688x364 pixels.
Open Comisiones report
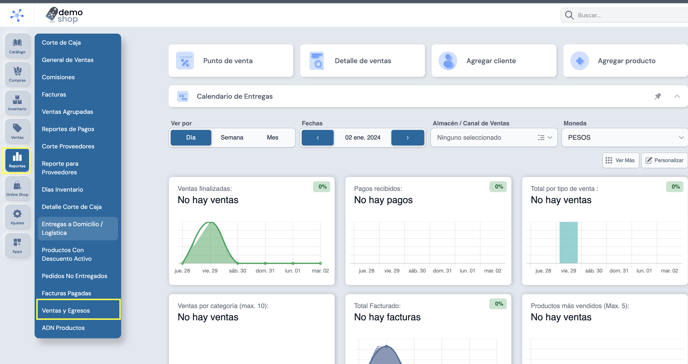pos(58,77)
